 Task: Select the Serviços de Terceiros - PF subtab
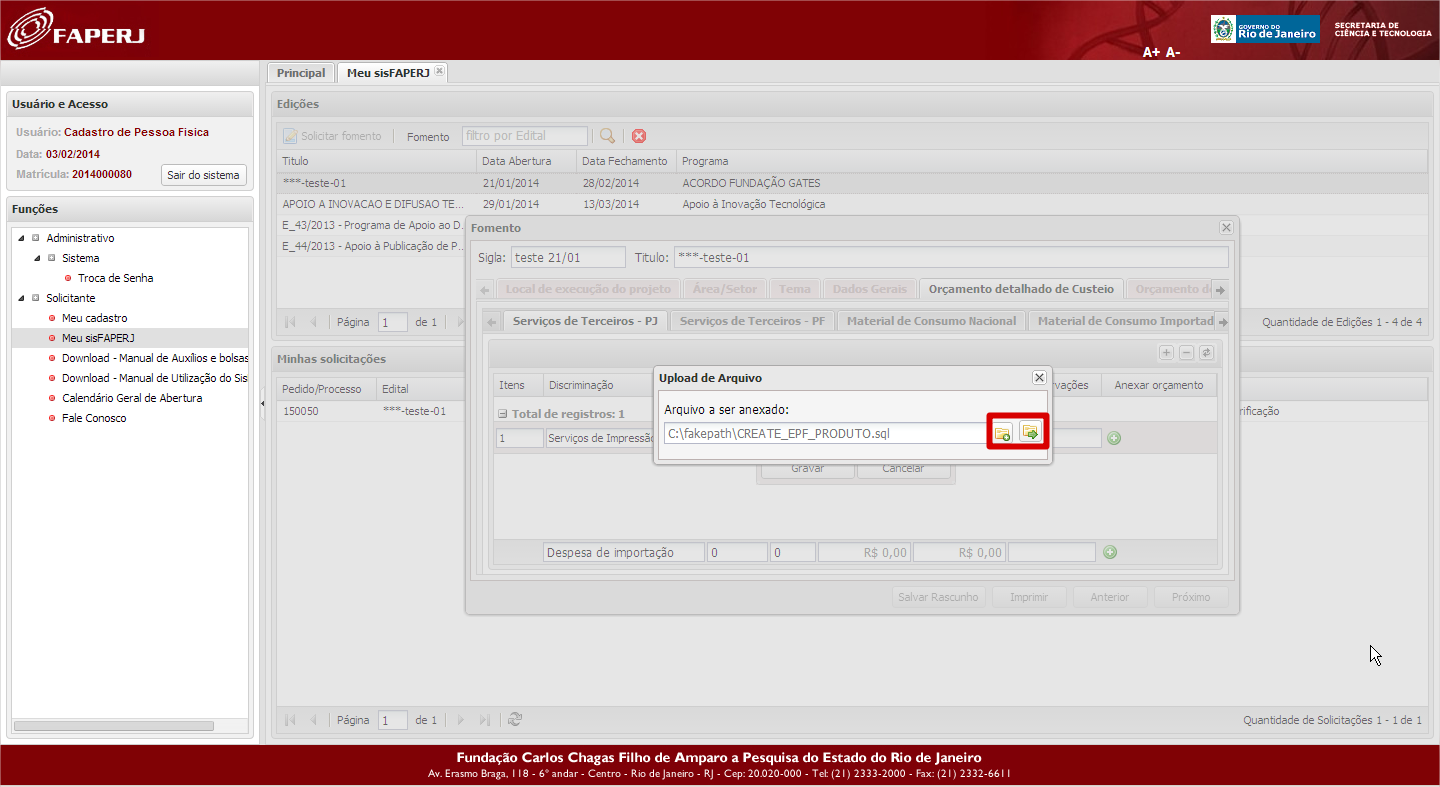click(x=752, y=321)
